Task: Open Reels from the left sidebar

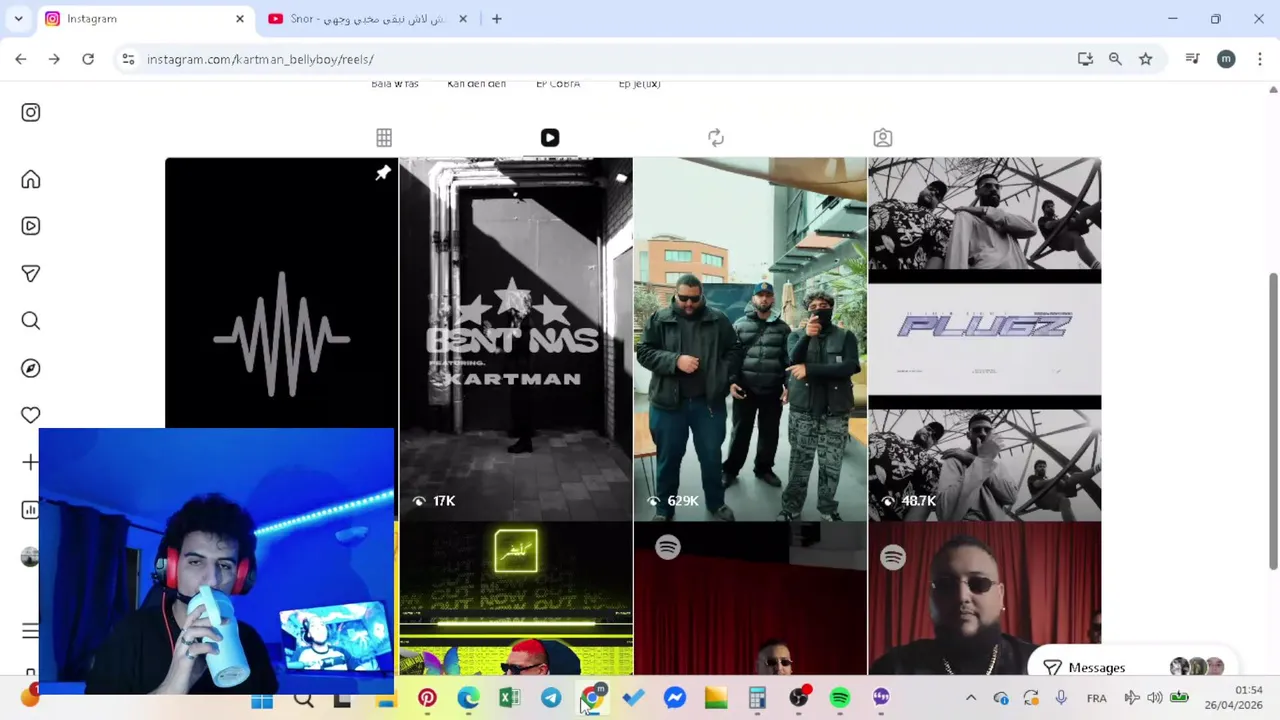Action: pyautogui.click(x=31, y=226)
